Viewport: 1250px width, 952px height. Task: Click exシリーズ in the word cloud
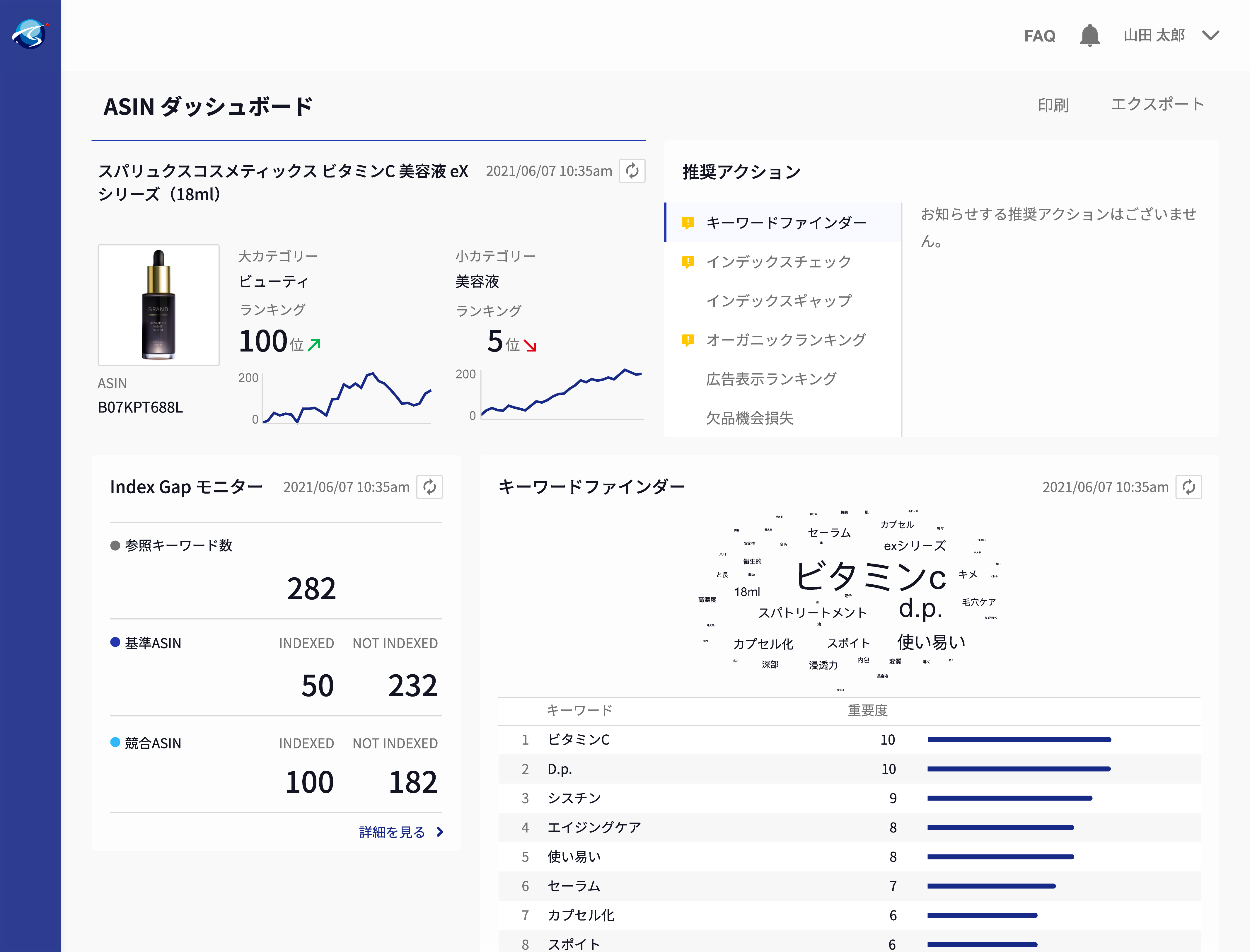coord(915,546)
